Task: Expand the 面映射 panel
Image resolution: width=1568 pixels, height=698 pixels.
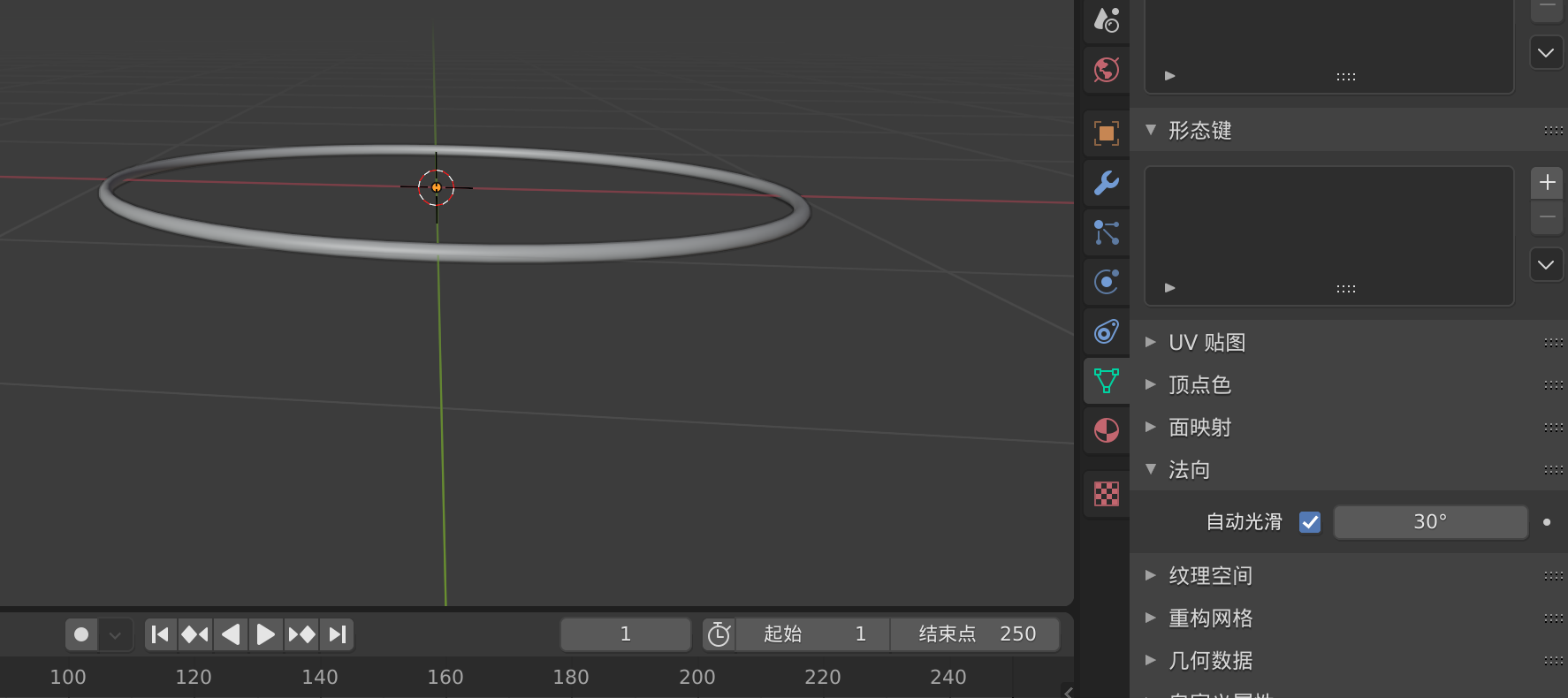Action: tap(1151, 427)
